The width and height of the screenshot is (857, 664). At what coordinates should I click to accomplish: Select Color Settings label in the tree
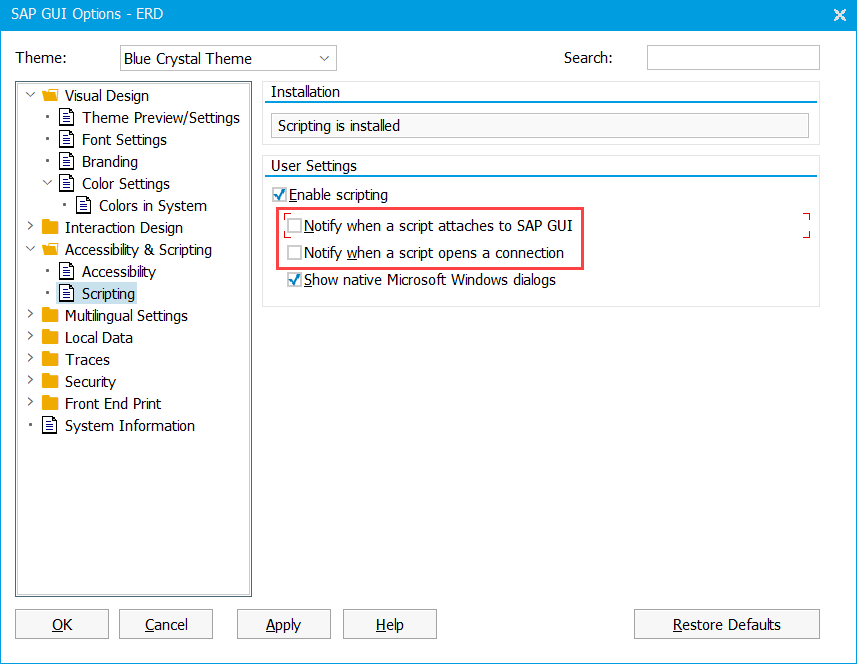126,184
